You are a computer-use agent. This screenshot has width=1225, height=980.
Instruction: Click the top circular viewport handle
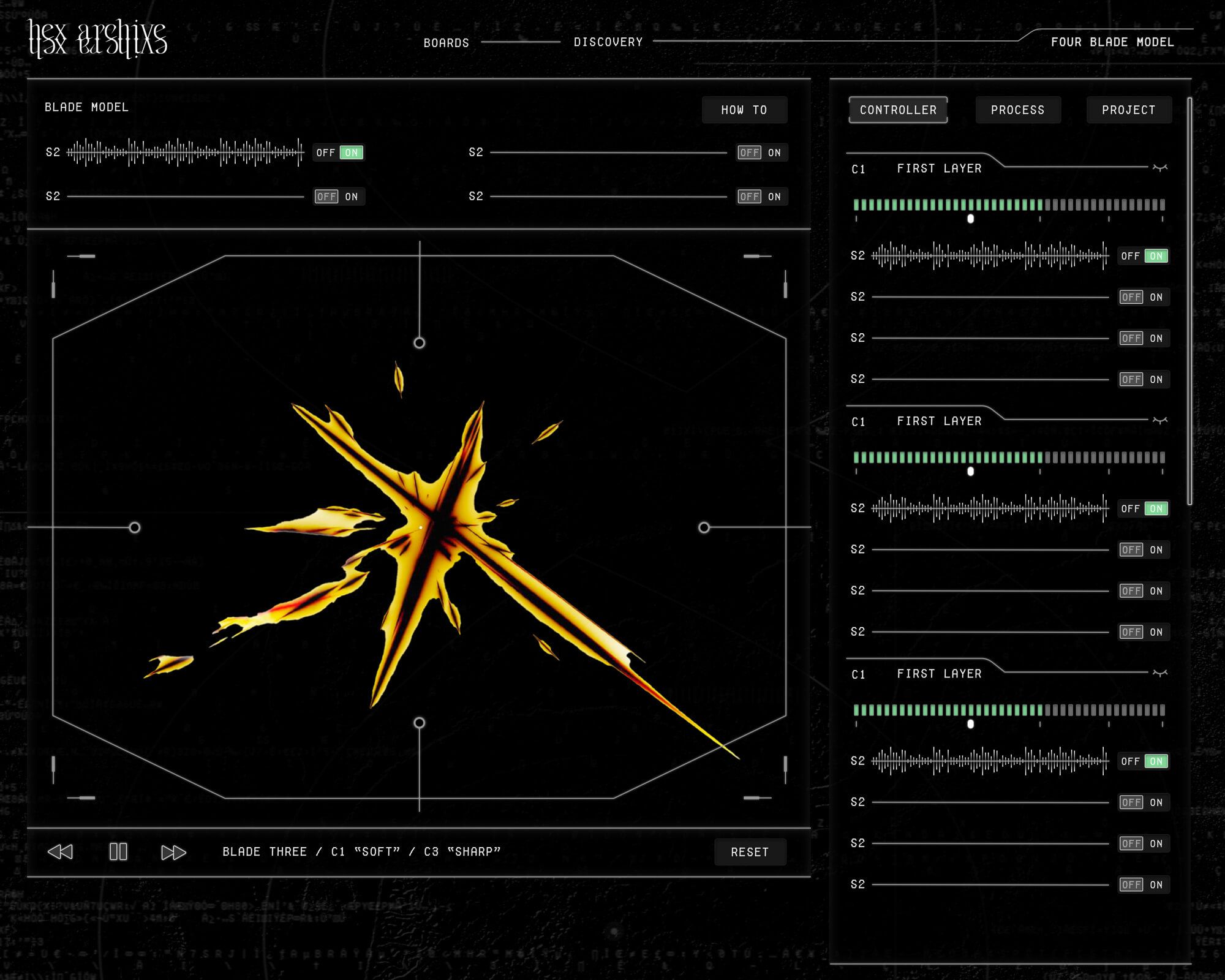420,343
